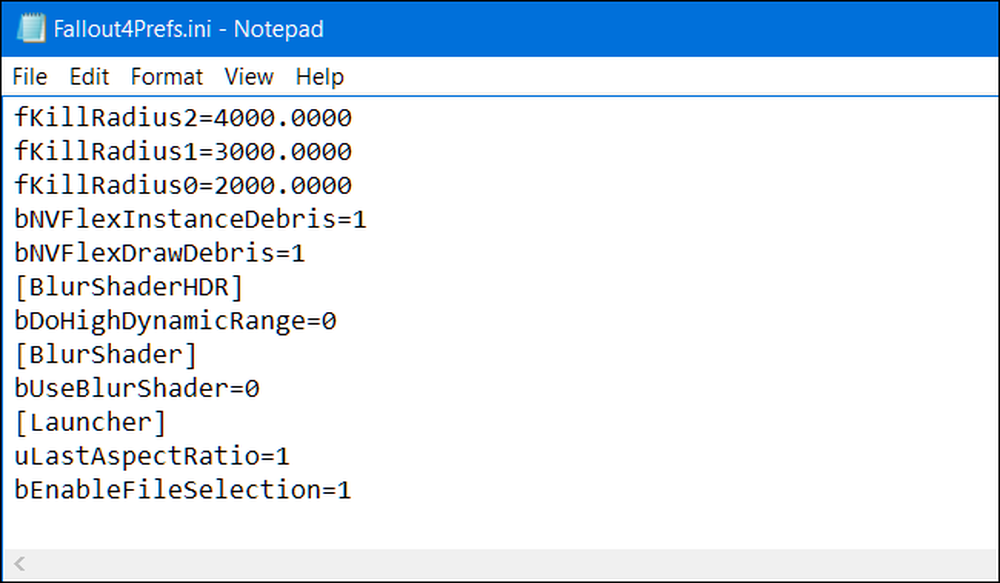The width and height of the screenshot is (1000, 583).
Task: Click the bEnableFileSelection=1 line
Action: click(x=183, y=489)
